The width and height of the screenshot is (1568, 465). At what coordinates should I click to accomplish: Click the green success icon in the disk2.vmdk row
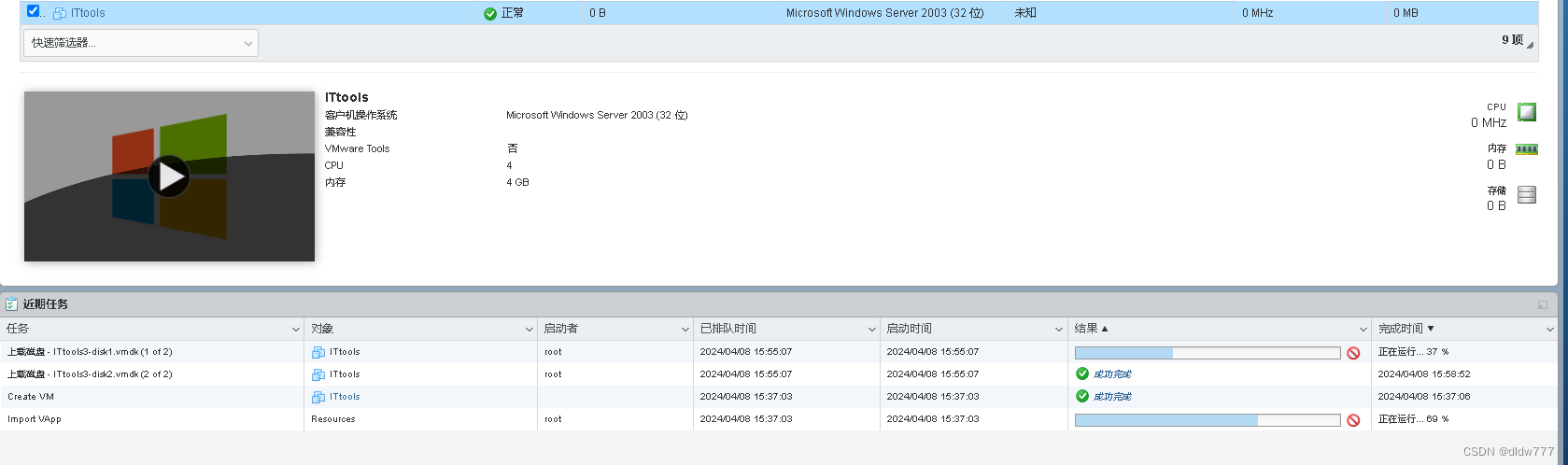point(1082,373)
